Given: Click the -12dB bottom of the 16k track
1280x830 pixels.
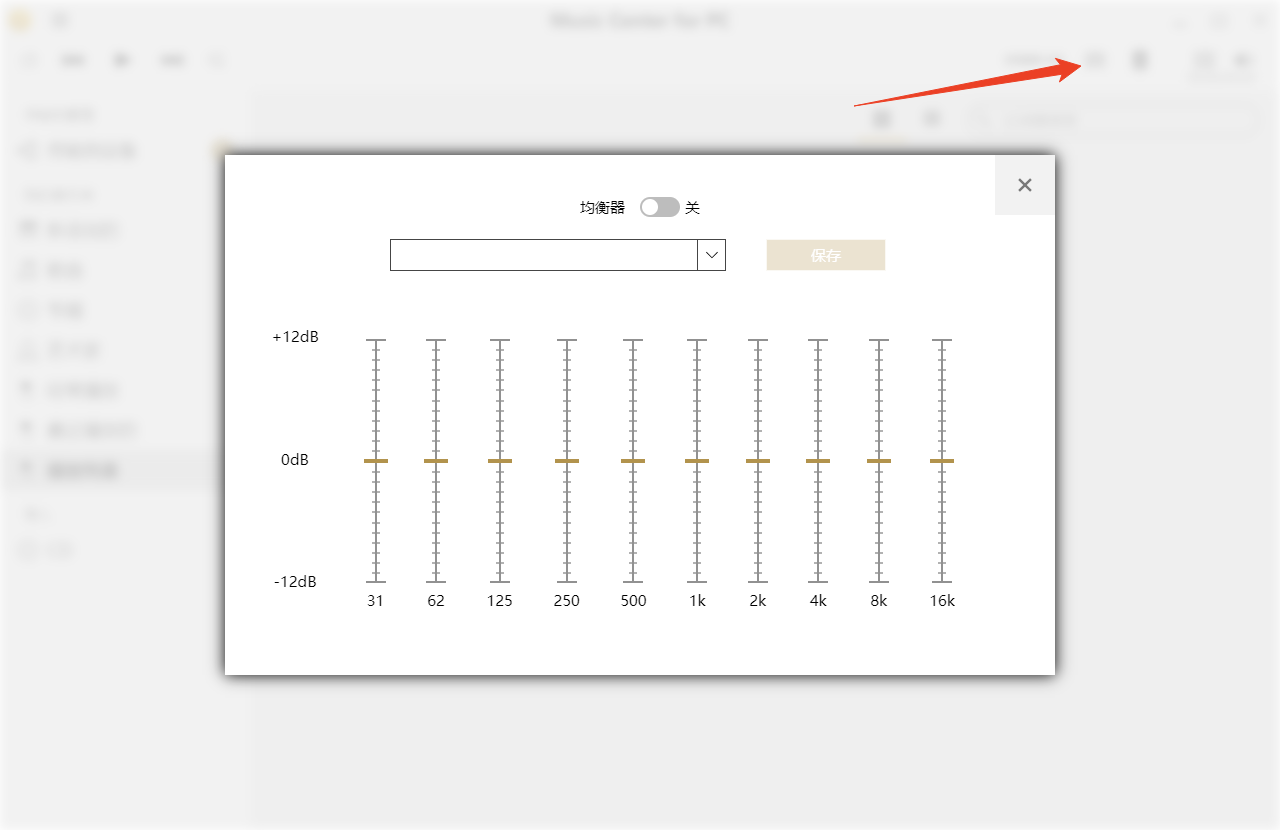Looking at the screenshot, I should (x=942, y=581).
